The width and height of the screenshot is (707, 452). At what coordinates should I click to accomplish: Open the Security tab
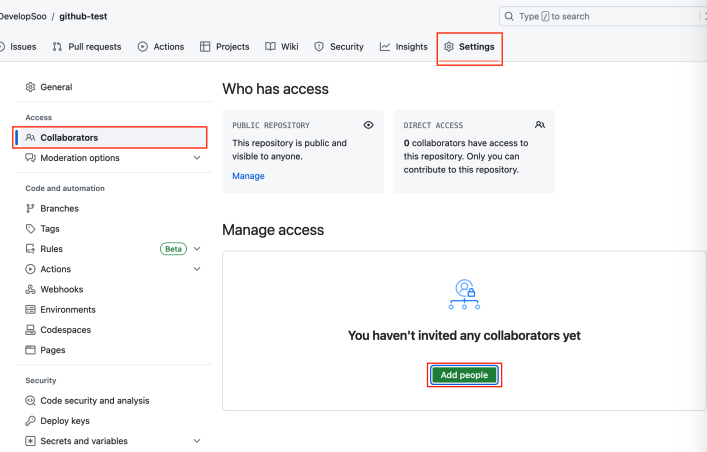point(339,47)
